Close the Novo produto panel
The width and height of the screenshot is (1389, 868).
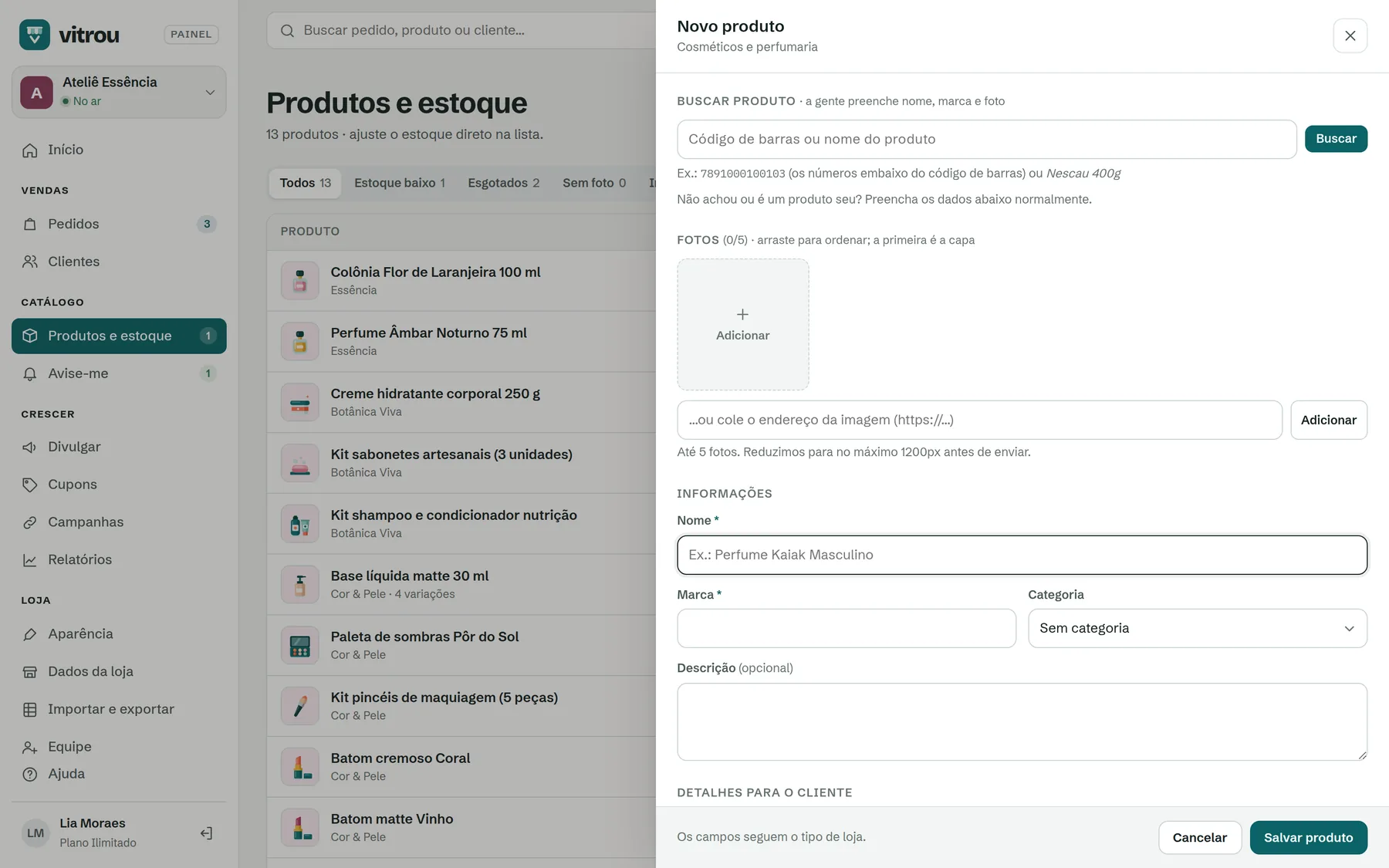(x=1350, y=35)
